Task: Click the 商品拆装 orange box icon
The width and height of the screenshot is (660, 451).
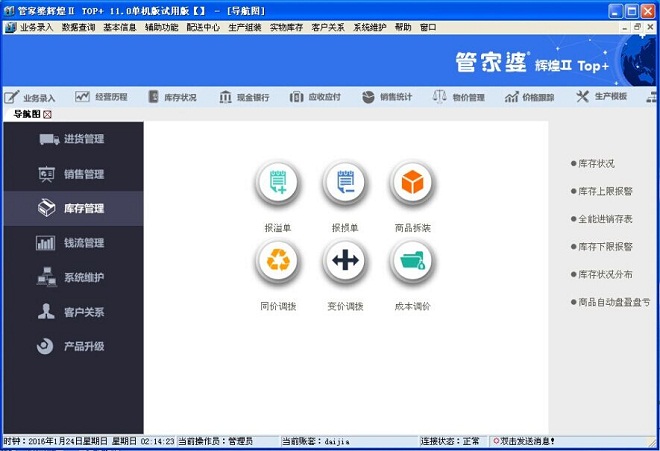Action: [x=412, y=183]
